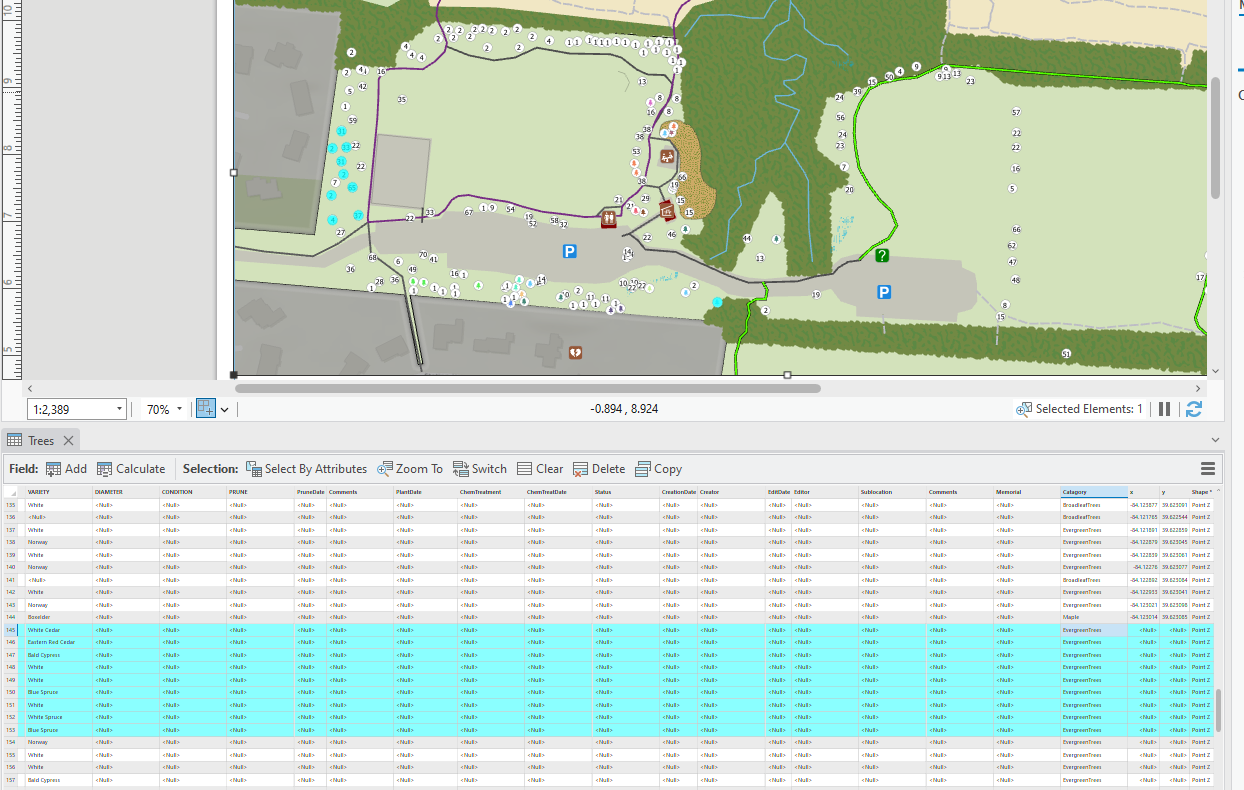
Task: Refresh the layout view
Action: [x=1193, y=409]
